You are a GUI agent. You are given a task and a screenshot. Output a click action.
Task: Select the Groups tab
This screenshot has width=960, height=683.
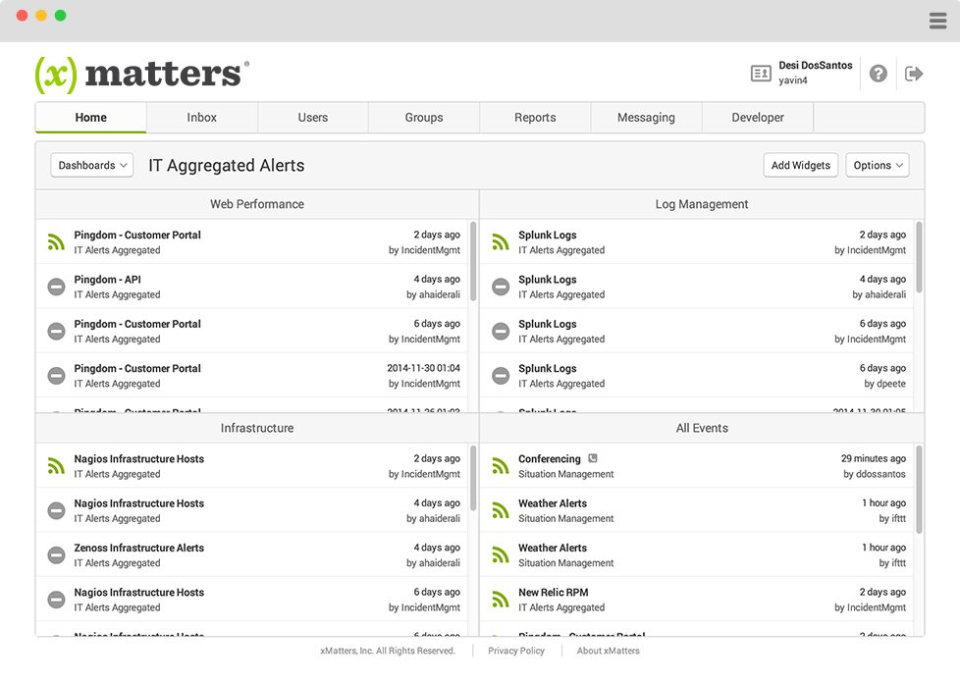click(x=424, y=118)
